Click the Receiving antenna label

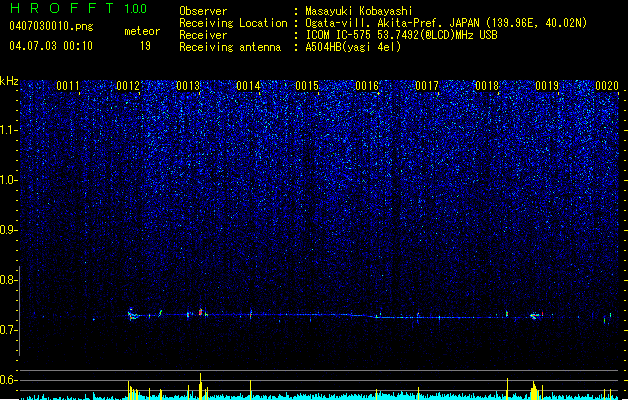pyautogui.click(x=230, y=47)
